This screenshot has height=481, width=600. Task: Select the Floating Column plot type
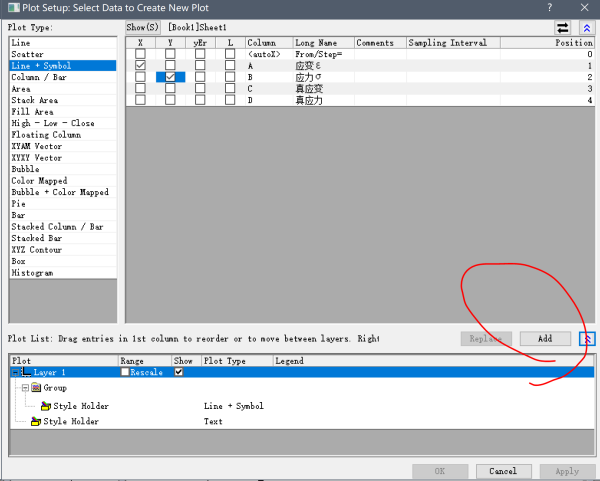pyautogui.click(x=63, y=135)
